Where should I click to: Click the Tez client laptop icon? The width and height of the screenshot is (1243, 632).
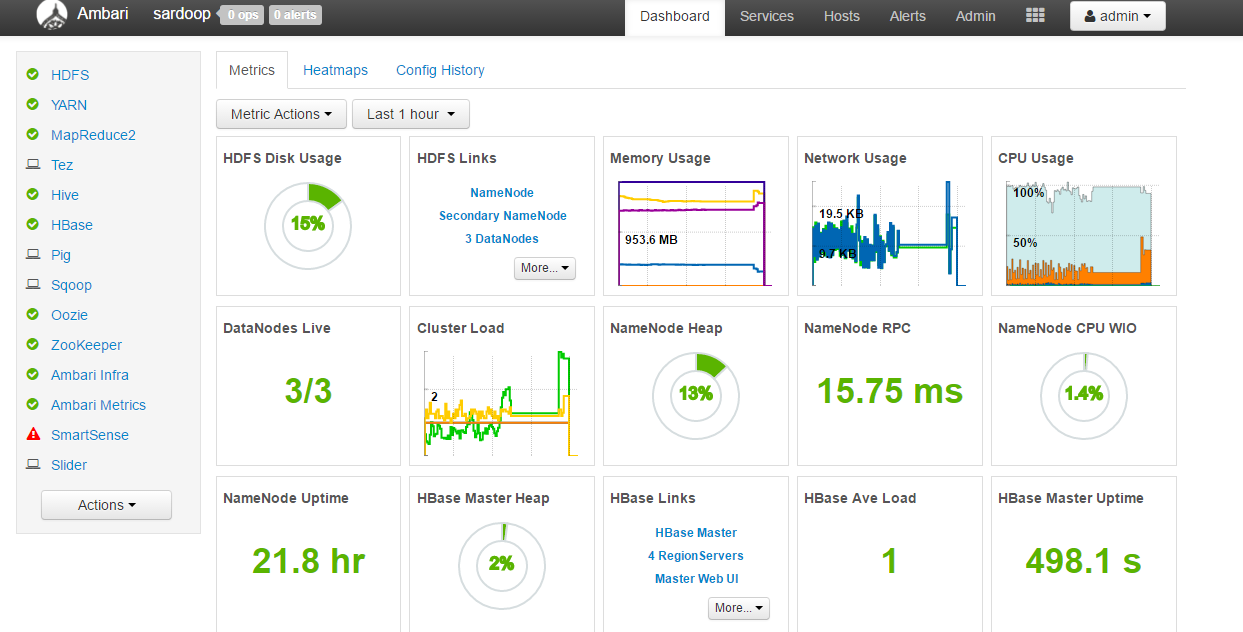pos(33,165)
